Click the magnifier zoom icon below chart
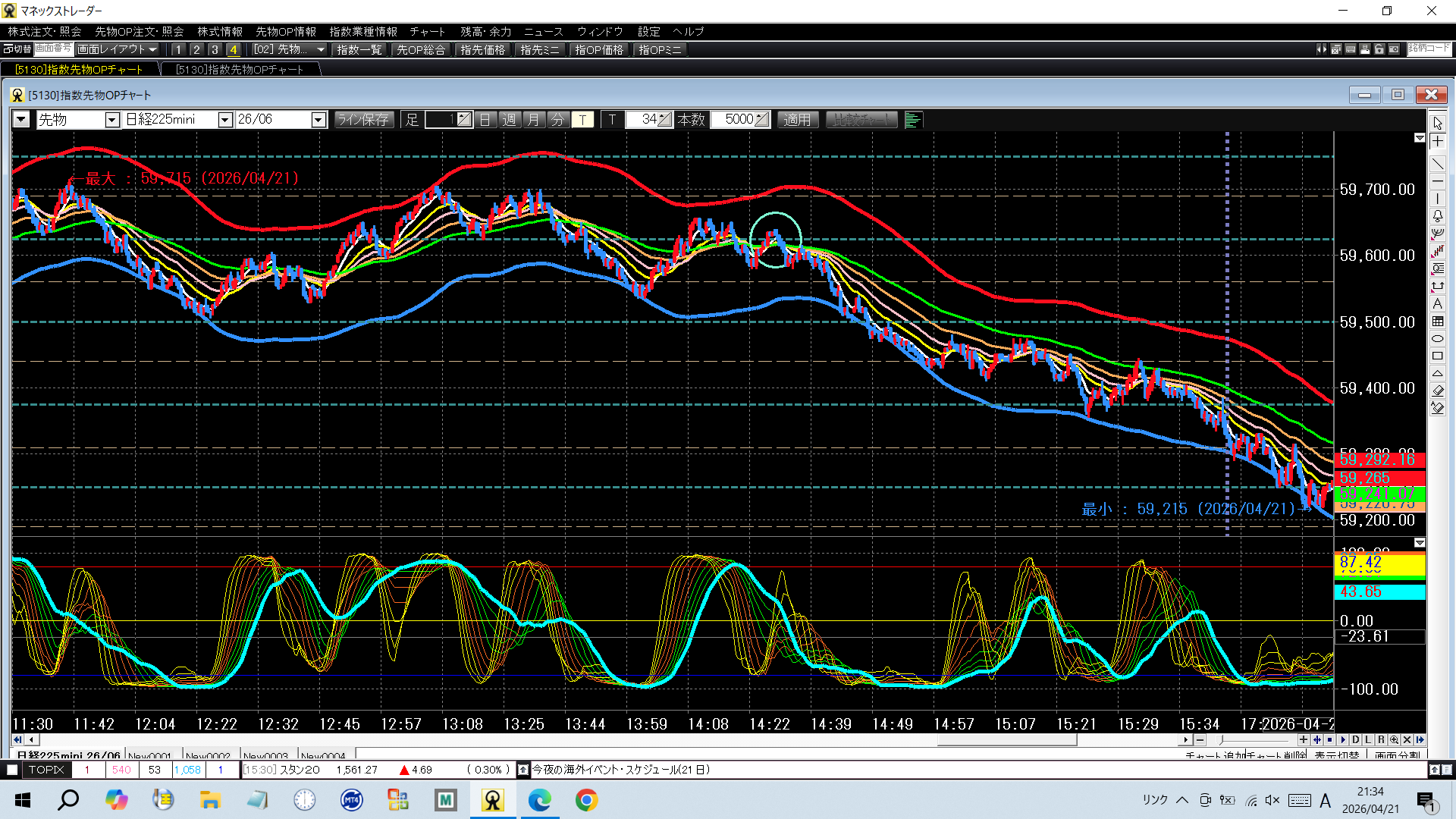 [1394, 739]
